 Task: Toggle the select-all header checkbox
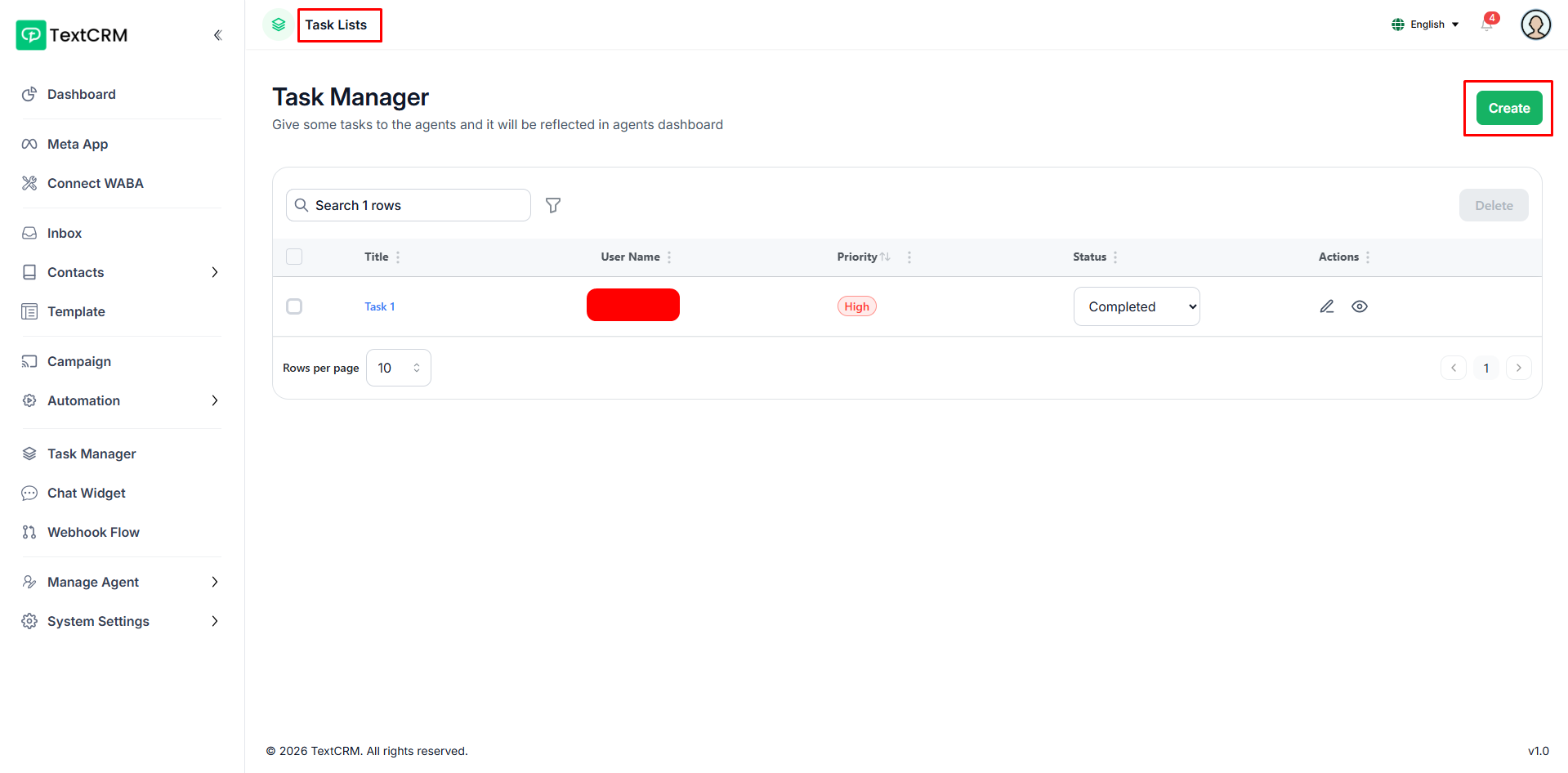click(294, 257)
